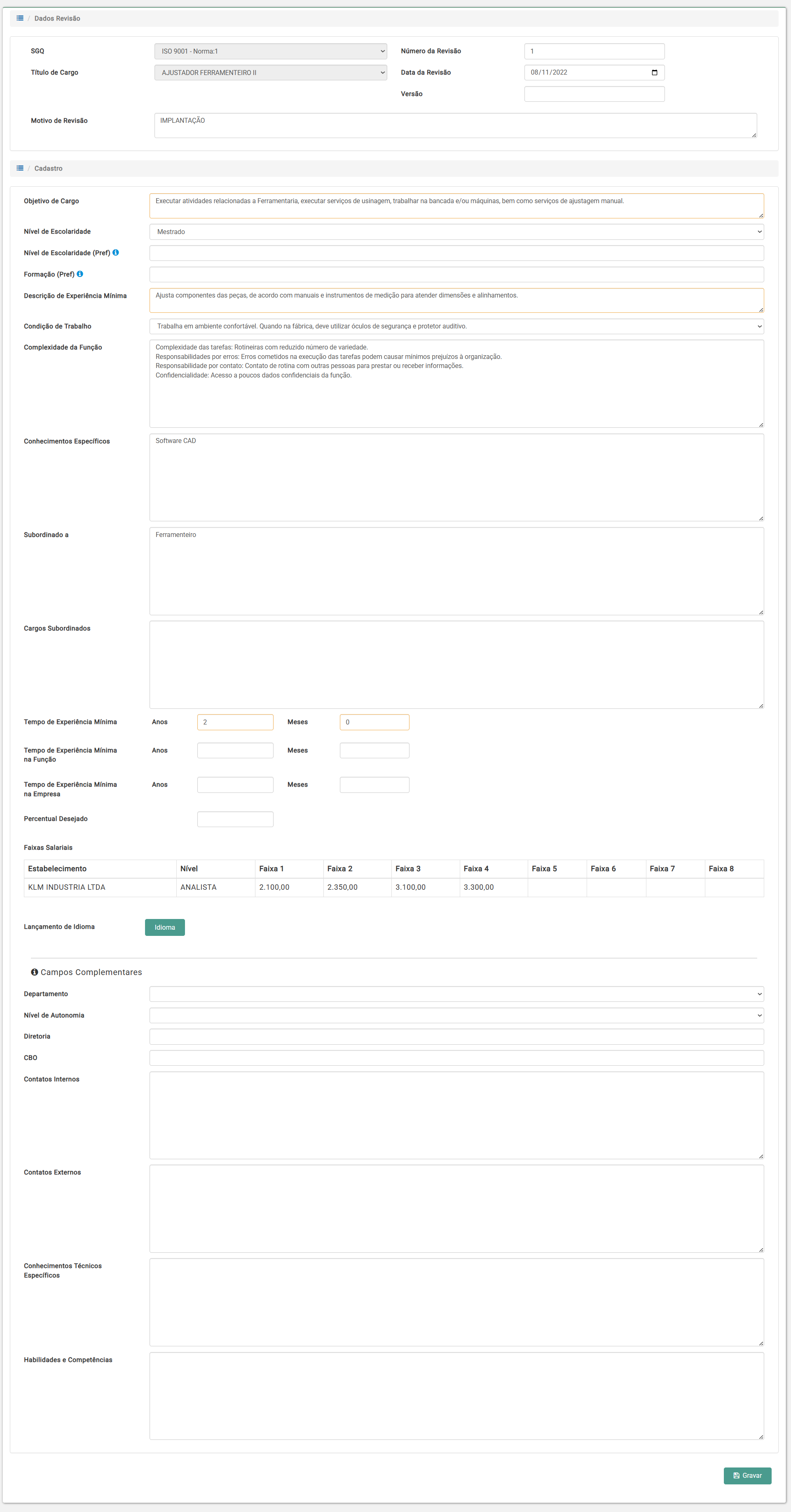
Task: Click the Gravar save button
Action: [x=747, y=1475]
